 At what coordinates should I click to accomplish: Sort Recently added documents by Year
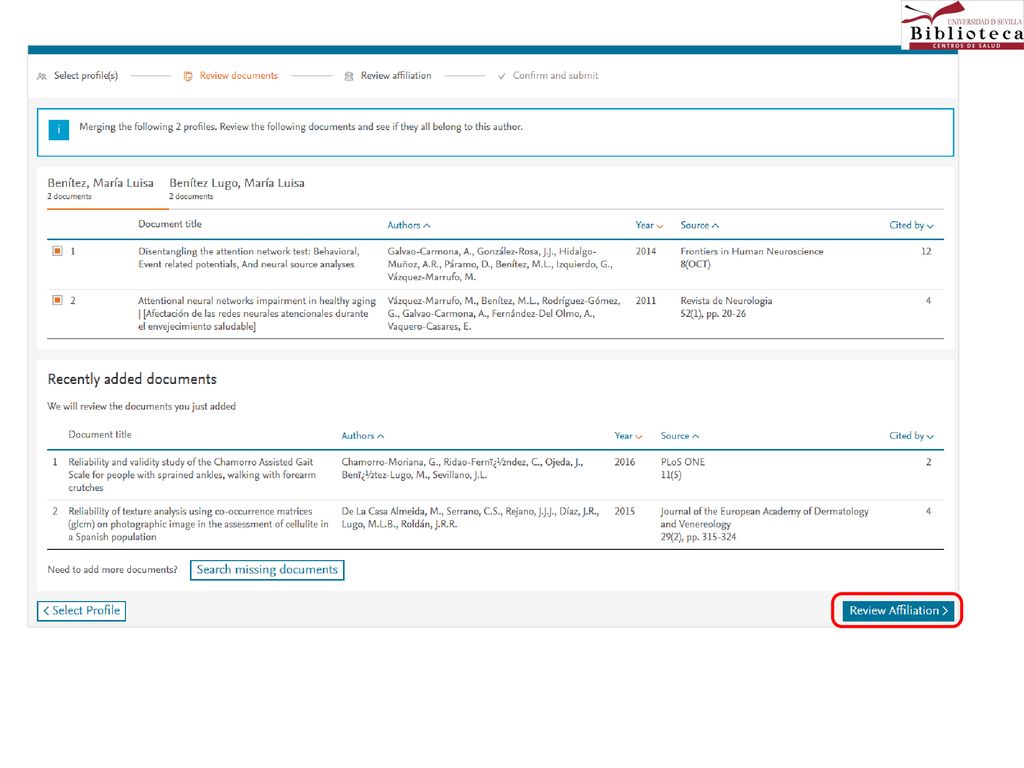pos(628,436)
